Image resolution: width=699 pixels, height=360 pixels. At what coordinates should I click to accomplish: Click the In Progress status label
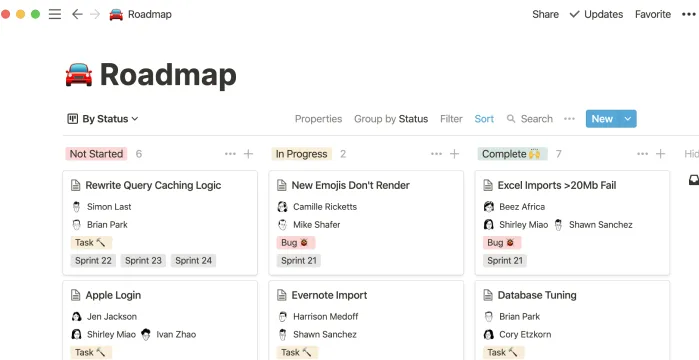[301, 154]
